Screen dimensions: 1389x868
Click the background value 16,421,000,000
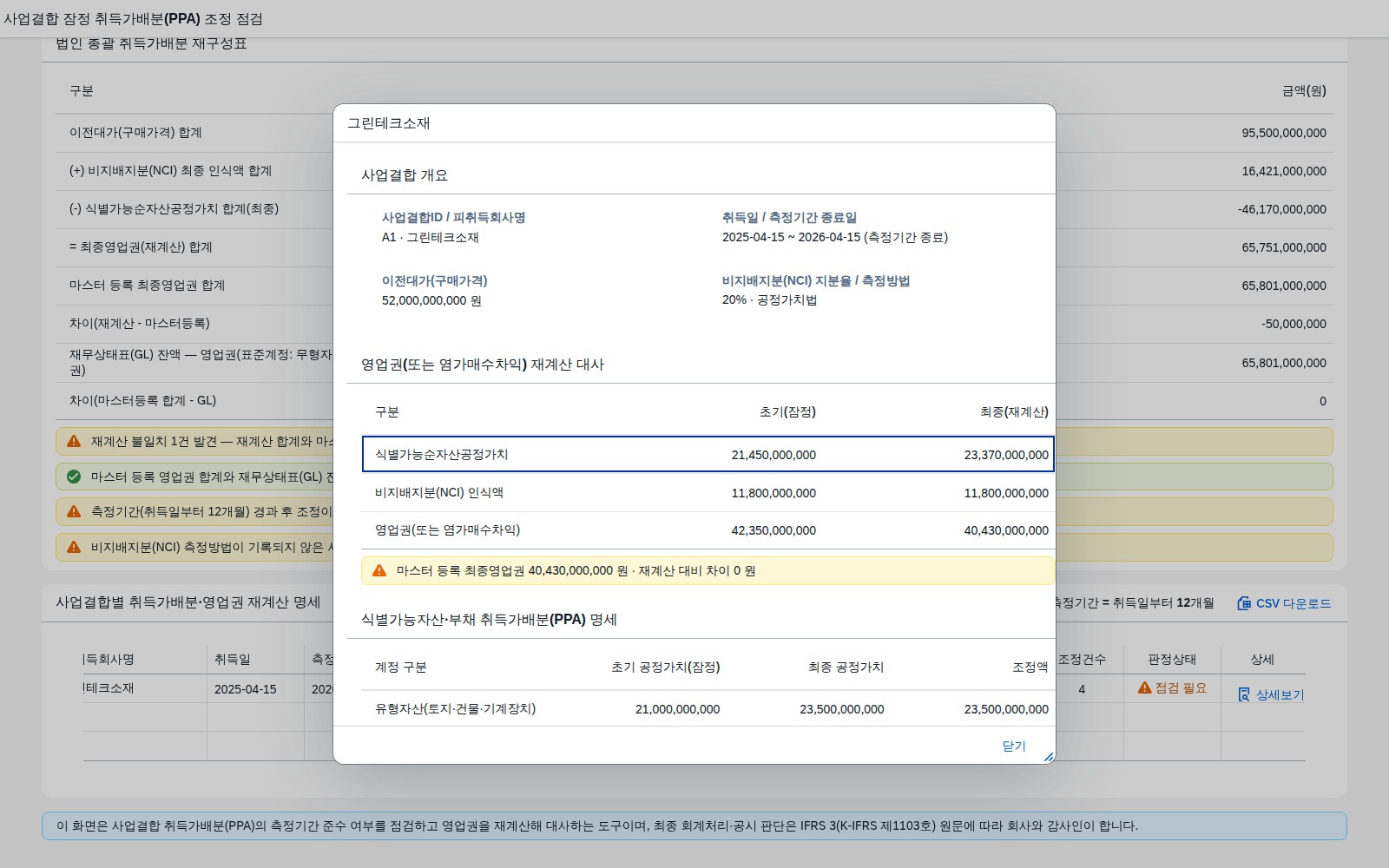[1284, 171]
